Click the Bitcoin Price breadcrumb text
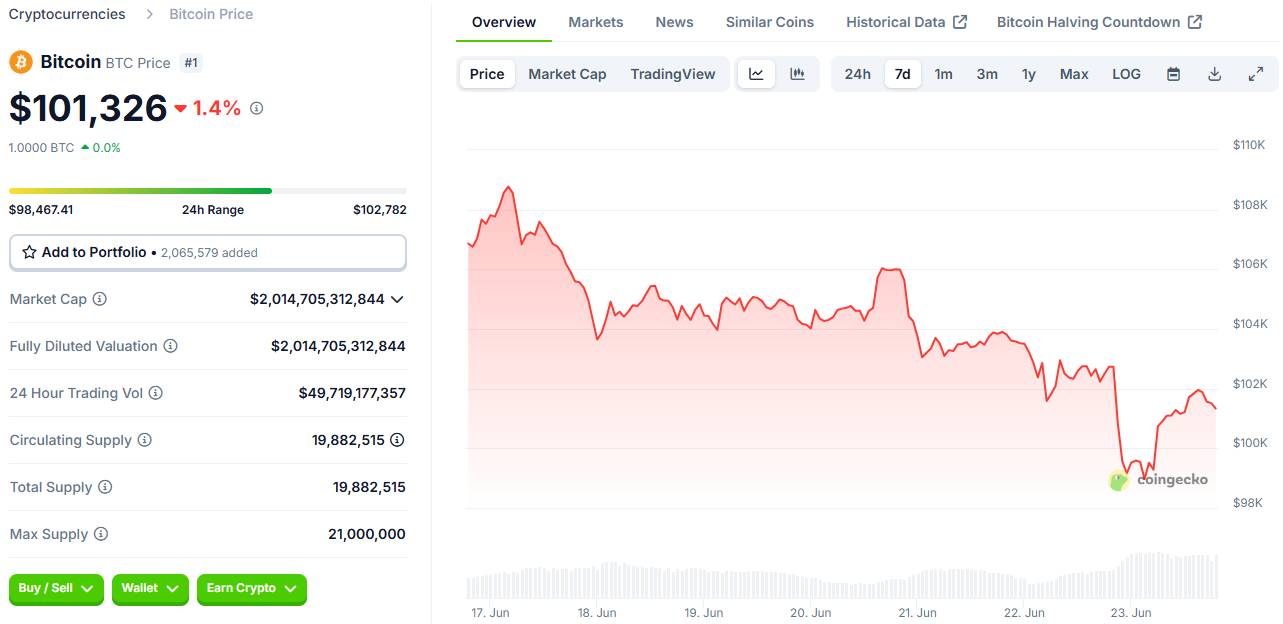 pos(211,14)
